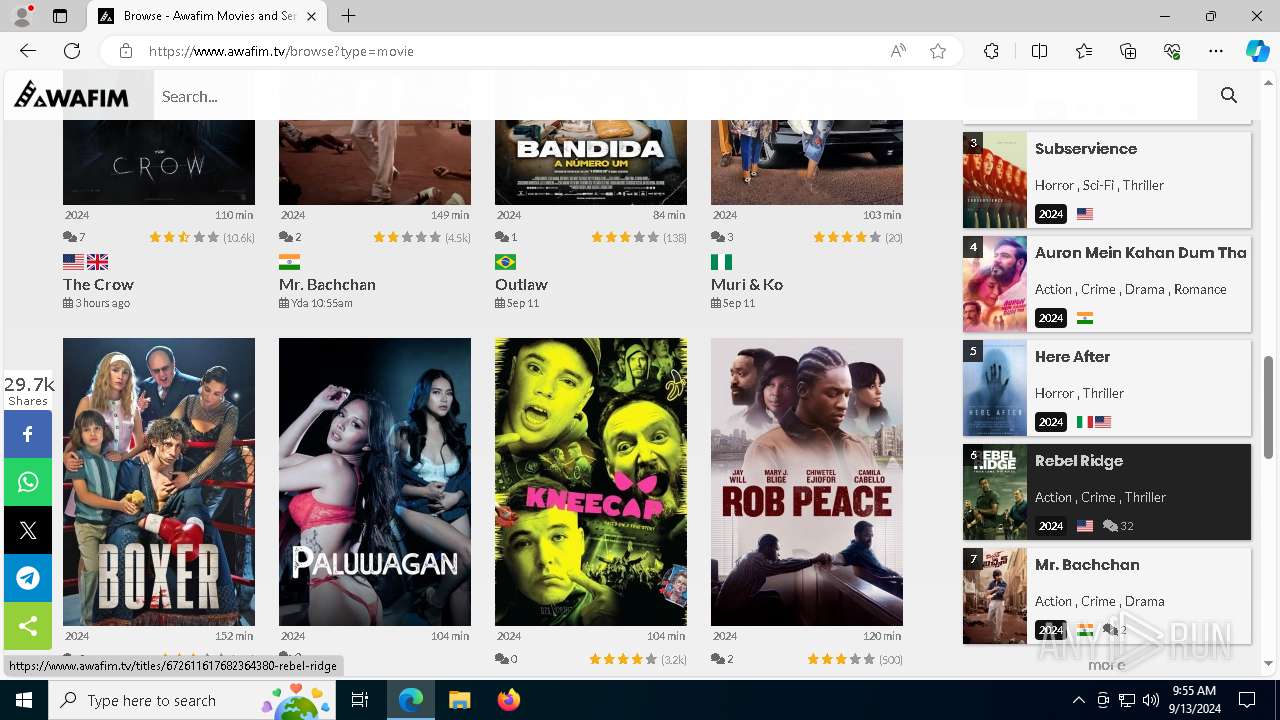Open Task View on the taskbar

pos(360,700)
